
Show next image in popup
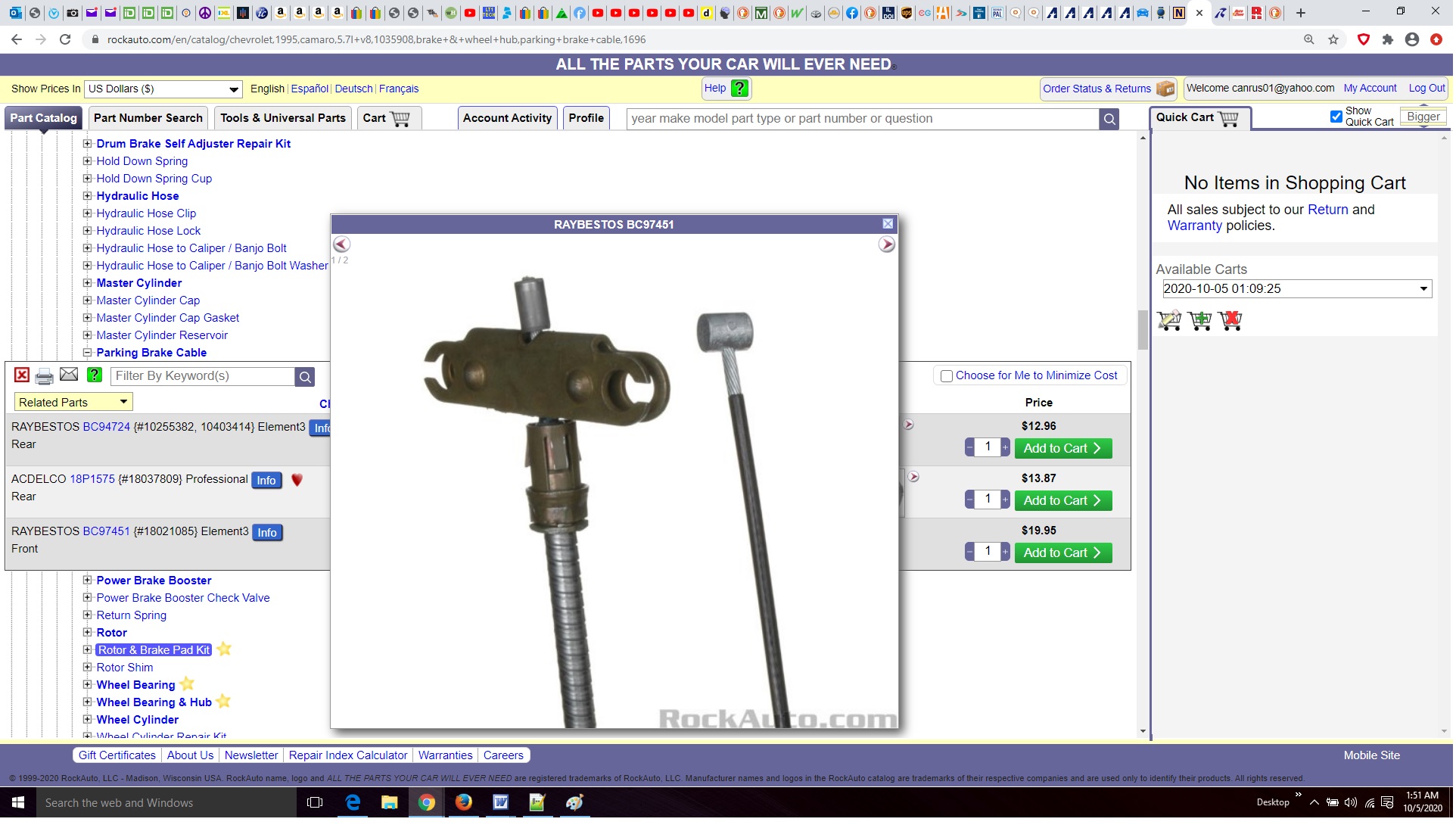coord(888,244)
